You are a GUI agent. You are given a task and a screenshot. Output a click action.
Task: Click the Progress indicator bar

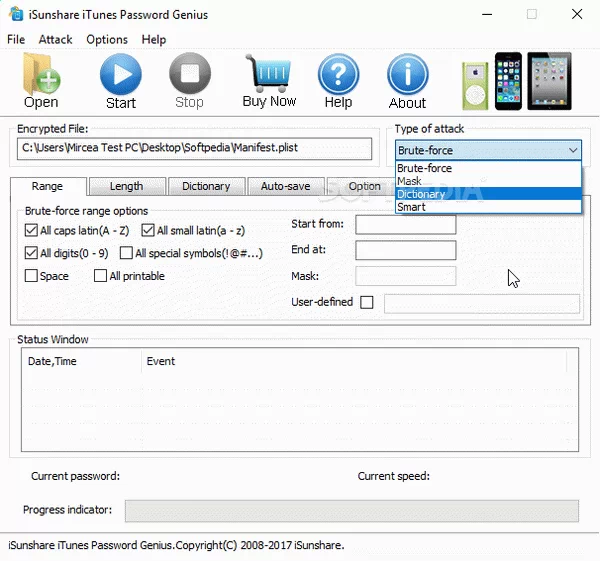352,510
